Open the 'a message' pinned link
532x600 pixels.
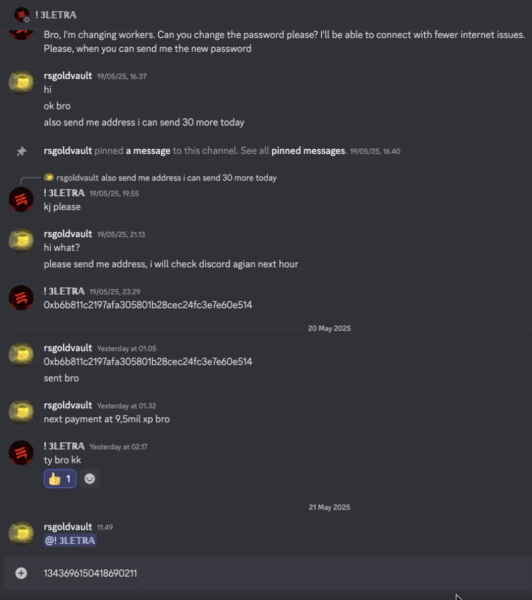(x=148, y=151)
